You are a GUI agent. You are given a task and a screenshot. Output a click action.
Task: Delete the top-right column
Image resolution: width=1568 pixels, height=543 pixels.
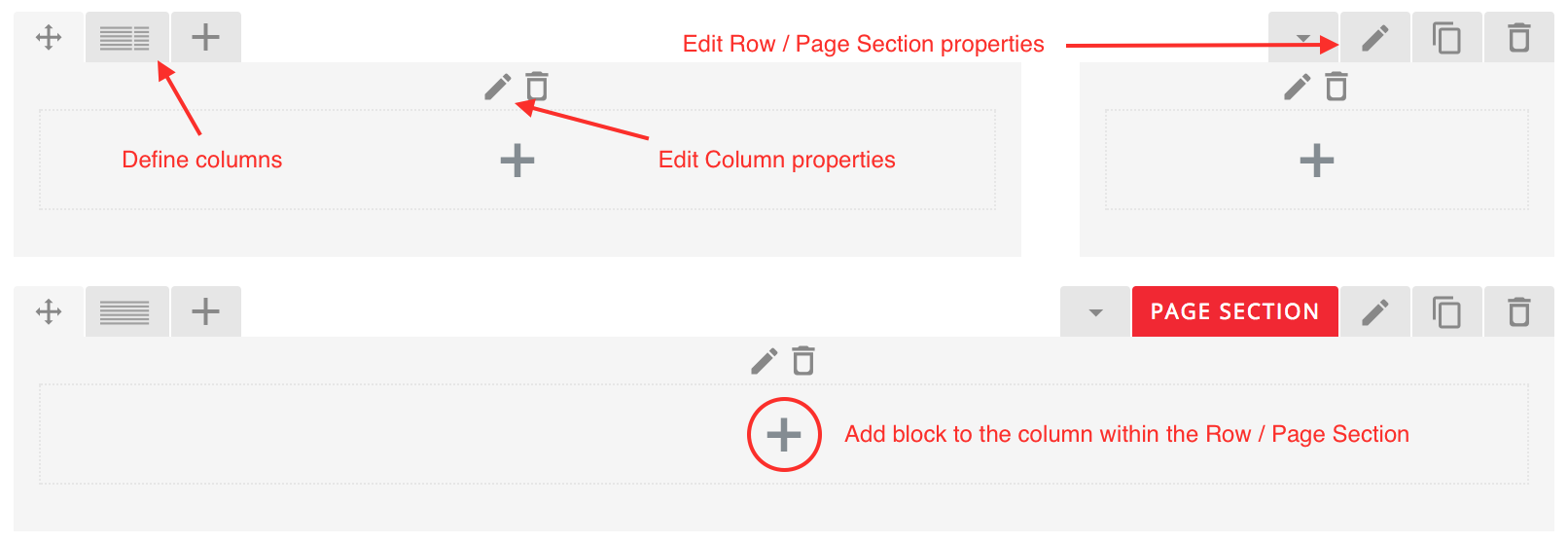(x=1337, y=88)
